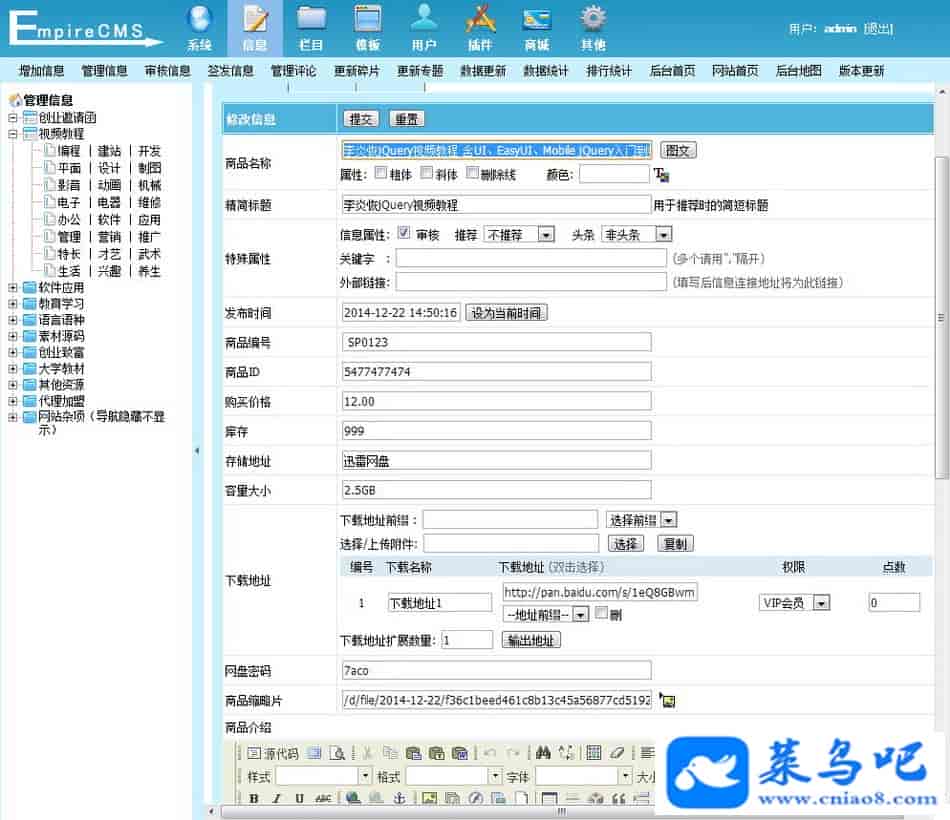The height and width of the screenshot is (820, 950).
Task: Click the image picker icon beside 商品缩略图 field
Action: [x=667, y=701]
